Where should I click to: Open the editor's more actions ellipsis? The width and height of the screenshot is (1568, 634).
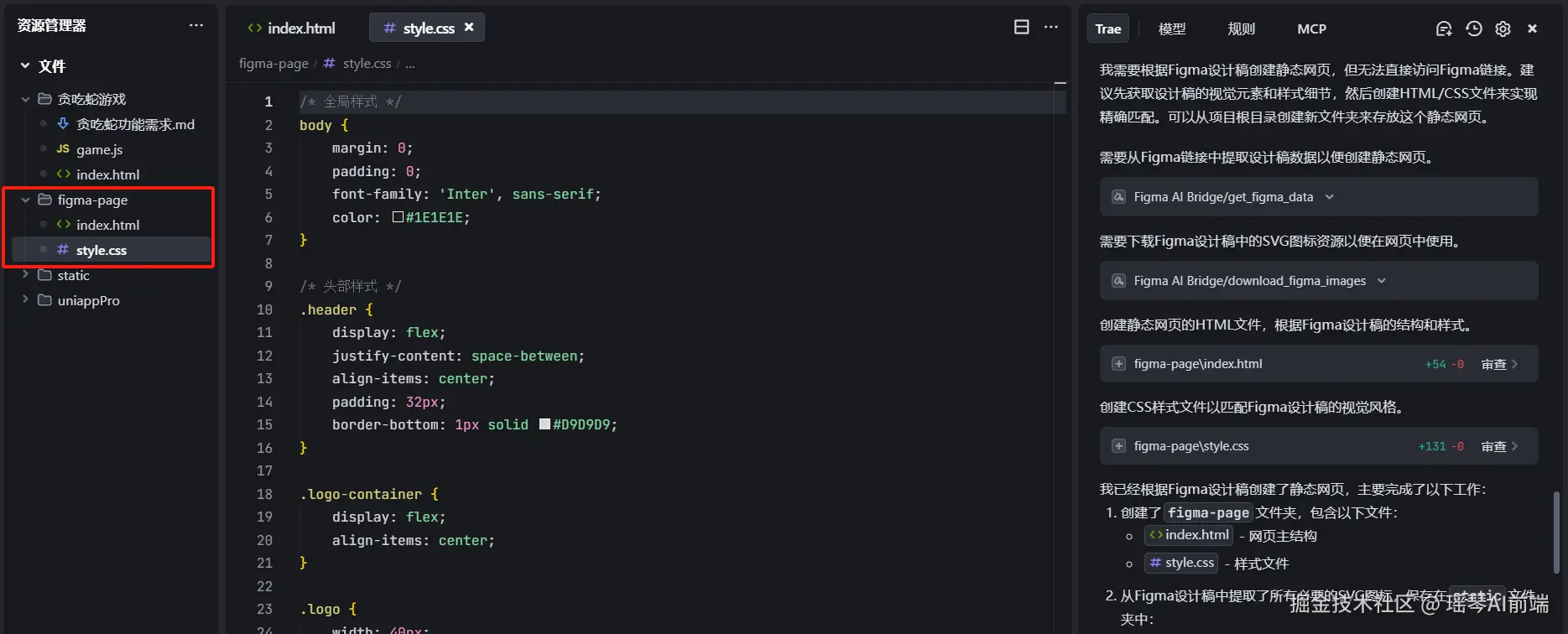(x=1050, y=27)
